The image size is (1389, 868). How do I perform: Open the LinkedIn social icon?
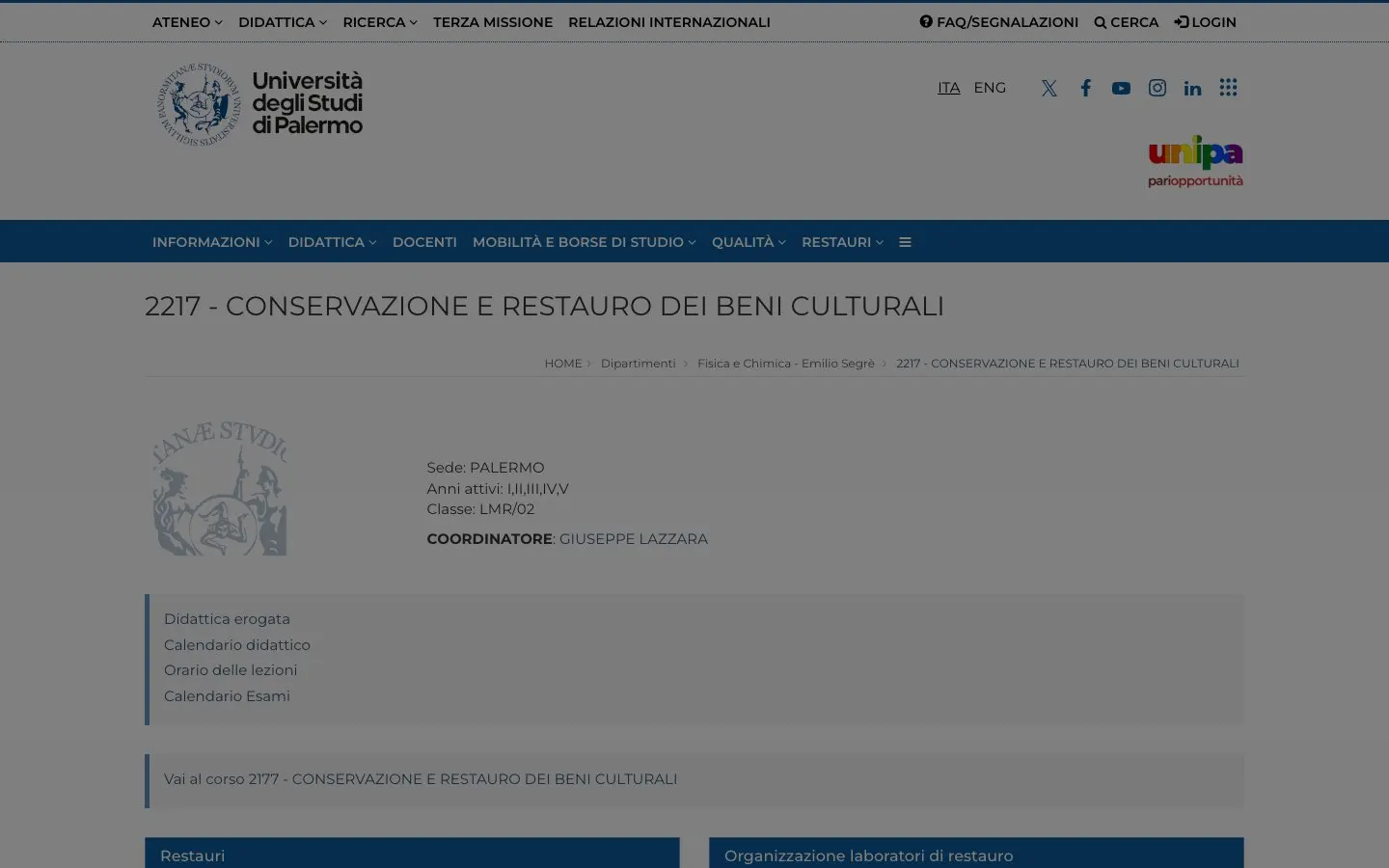pos(1192,88)
